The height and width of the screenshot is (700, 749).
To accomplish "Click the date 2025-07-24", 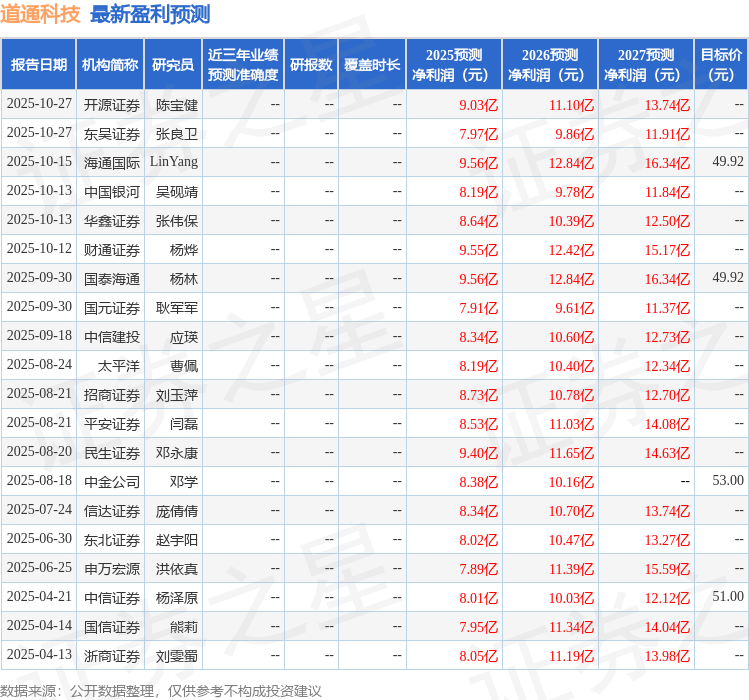I will [x=39, y=509].
